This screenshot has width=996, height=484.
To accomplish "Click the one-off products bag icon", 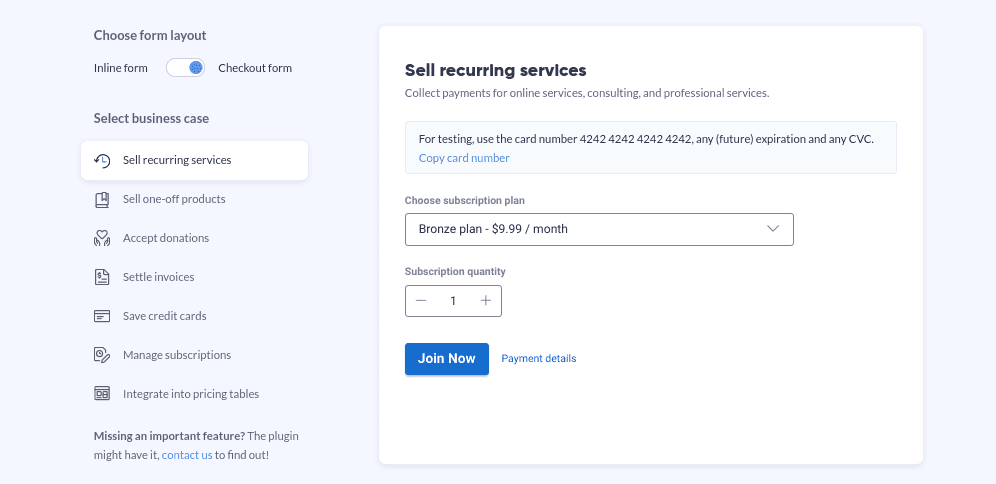I will click(102, 199).
